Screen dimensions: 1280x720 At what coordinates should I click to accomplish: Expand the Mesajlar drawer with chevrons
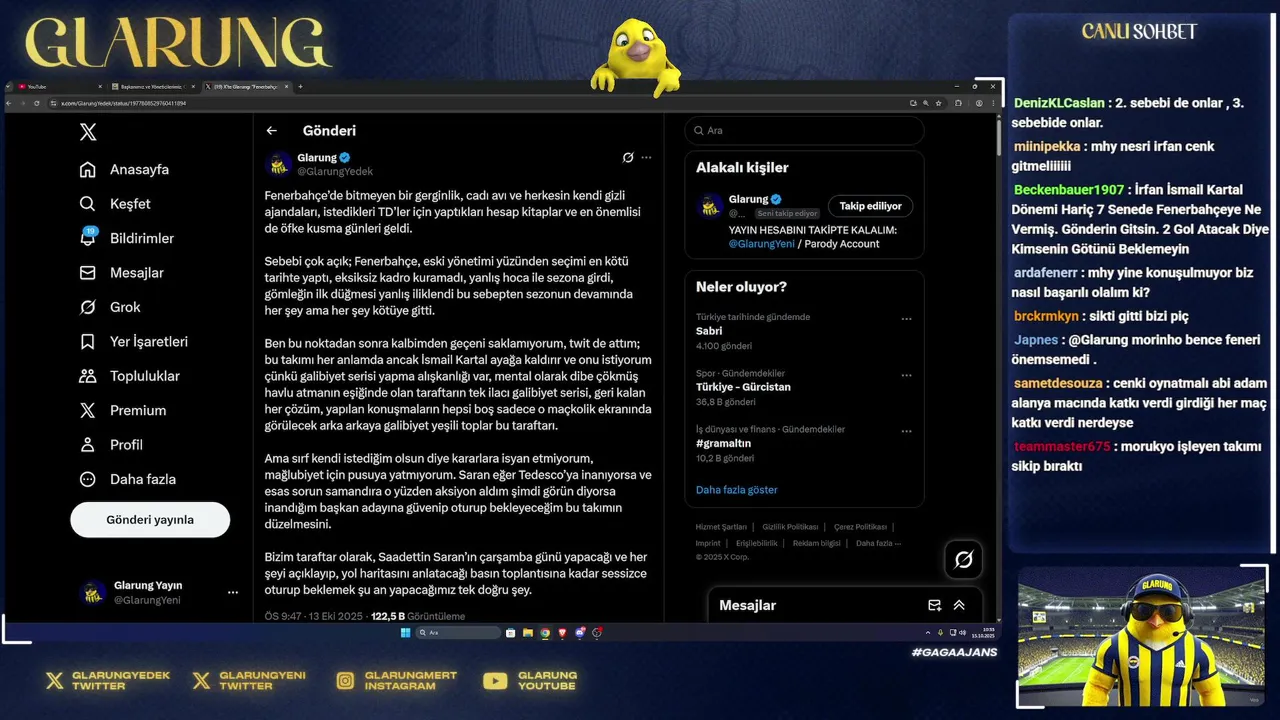tap(959, 605)
